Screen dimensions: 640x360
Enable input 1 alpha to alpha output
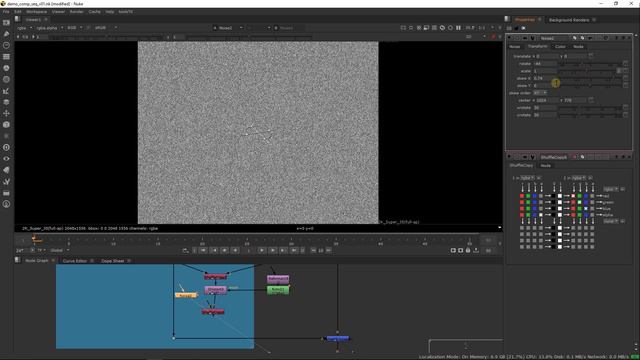click(541, 215)
